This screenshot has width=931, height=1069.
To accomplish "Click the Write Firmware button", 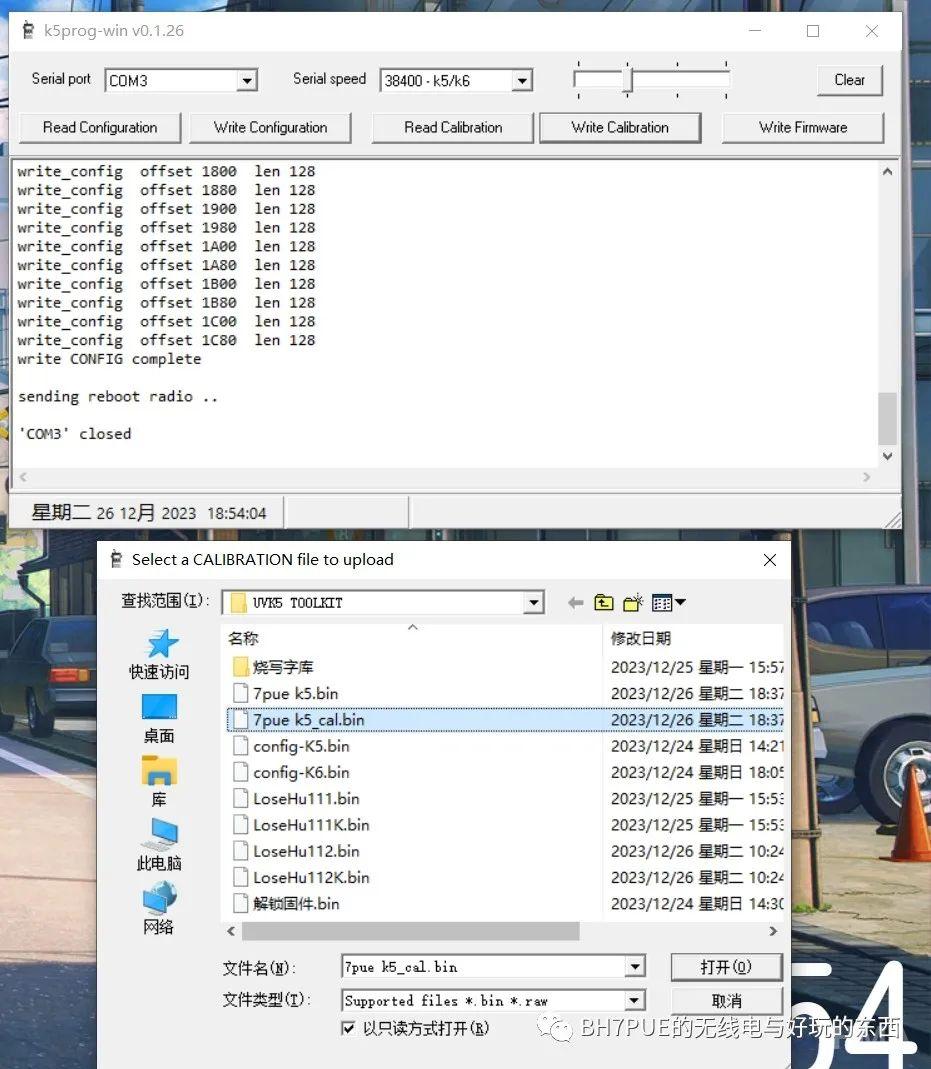I will pos(802,128).
